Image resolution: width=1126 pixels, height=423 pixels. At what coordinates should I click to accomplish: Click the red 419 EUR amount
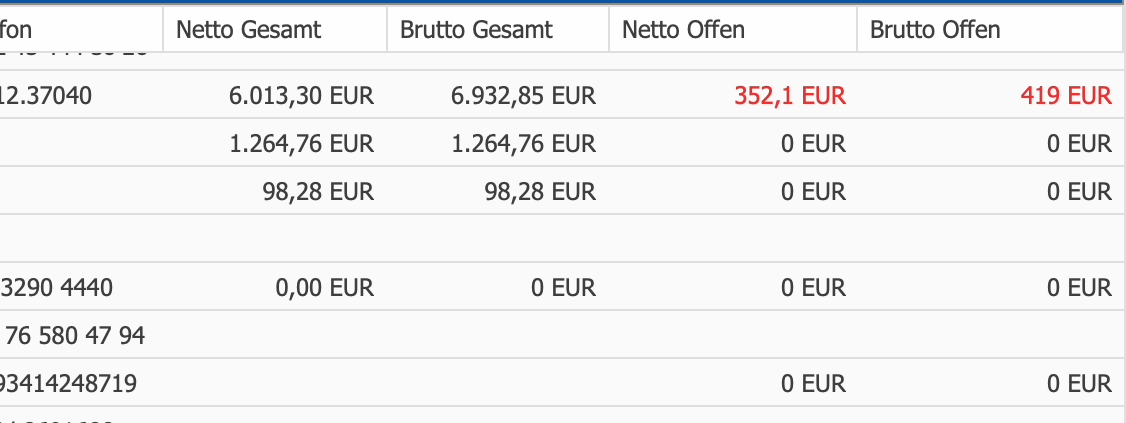coord(1066,96)
